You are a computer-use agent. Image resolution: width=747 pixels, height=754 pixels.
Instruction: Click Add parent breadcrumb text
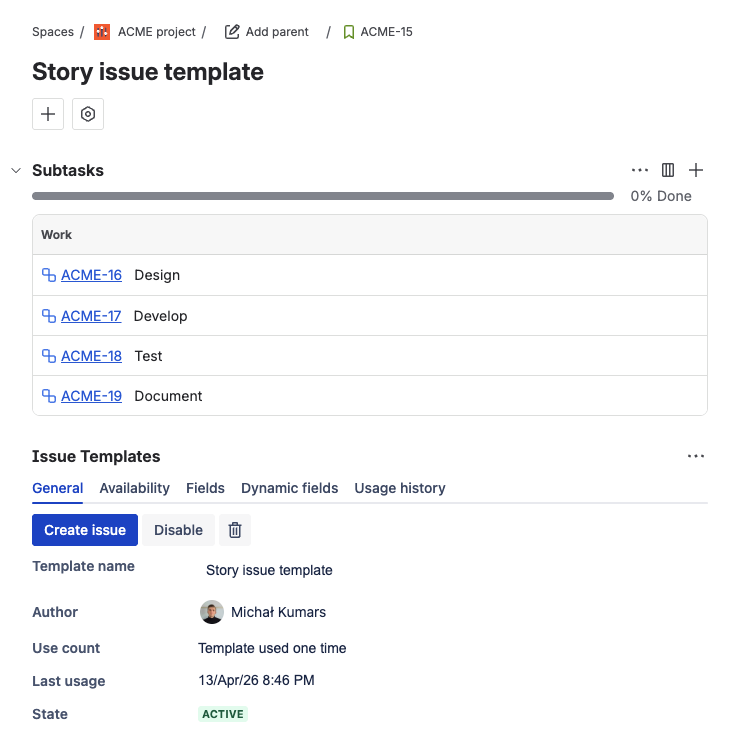[277, 32]
